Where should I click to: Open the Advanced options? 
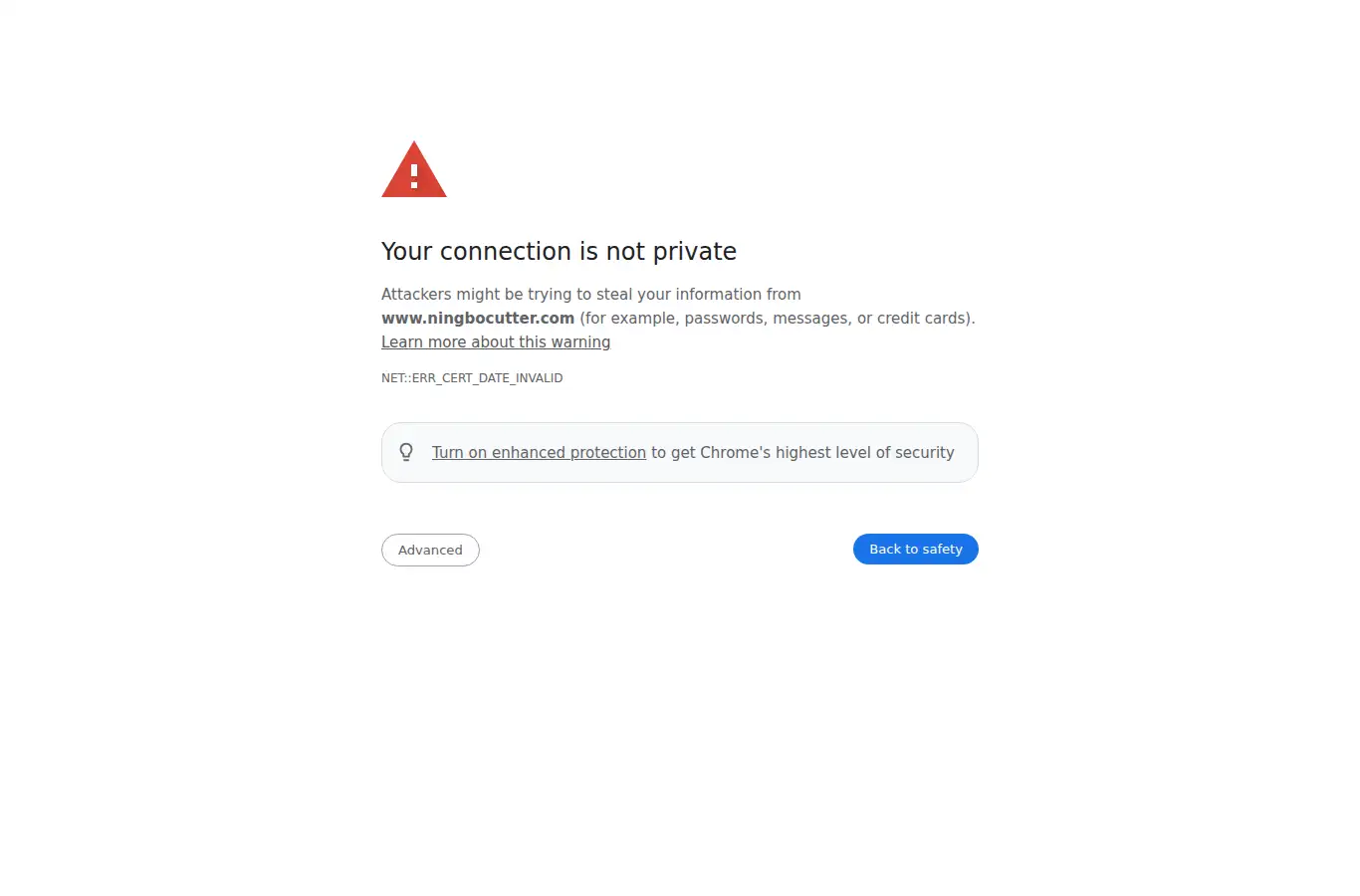click(x=430, y=550)
